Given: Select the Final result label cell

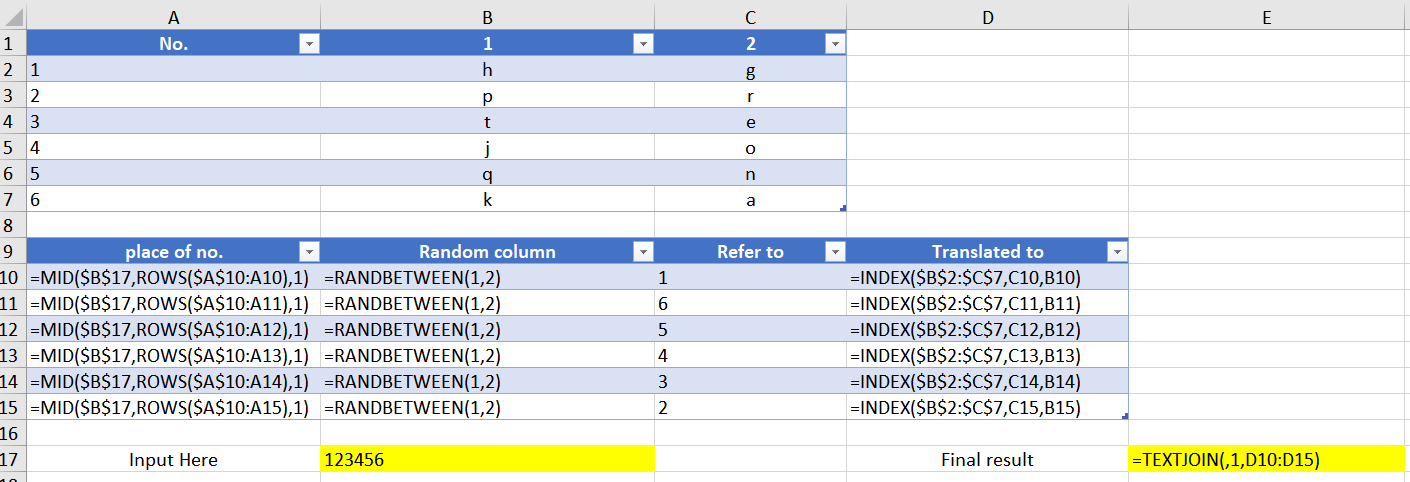Looking at the screenshot, I should click(x=988, y=460).
